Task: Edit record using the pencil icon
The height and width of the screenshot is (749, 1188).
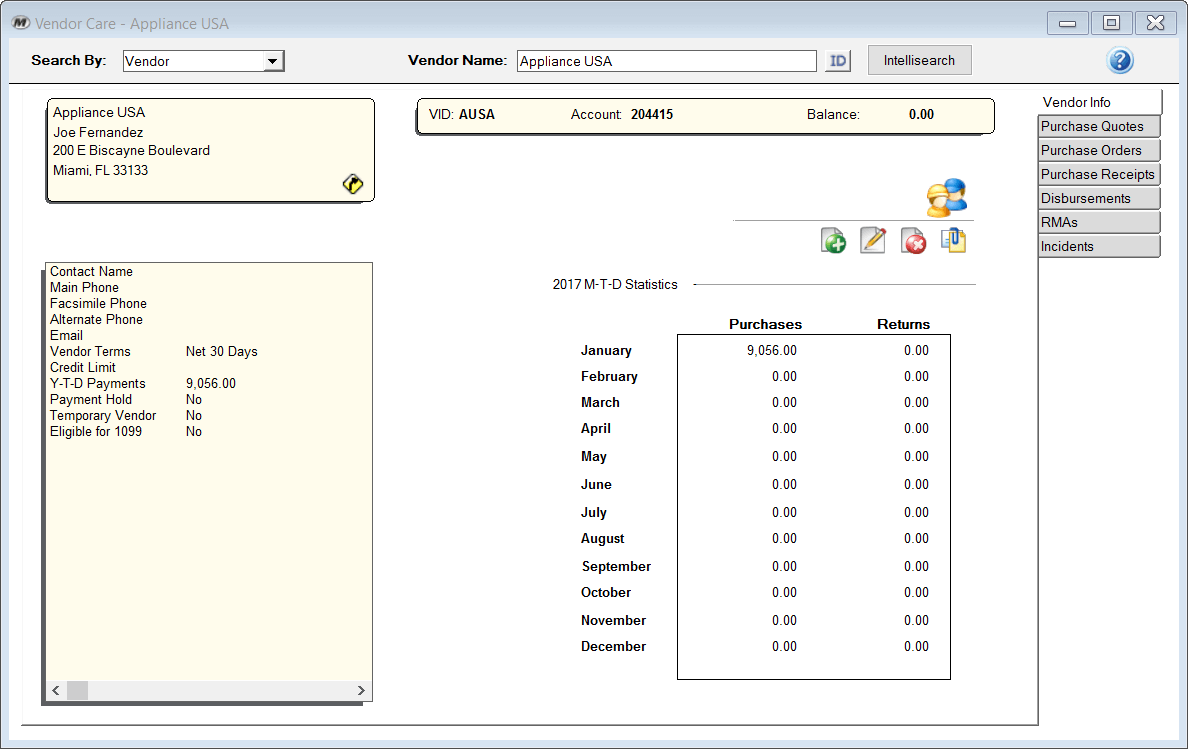Action: (873, 241)
